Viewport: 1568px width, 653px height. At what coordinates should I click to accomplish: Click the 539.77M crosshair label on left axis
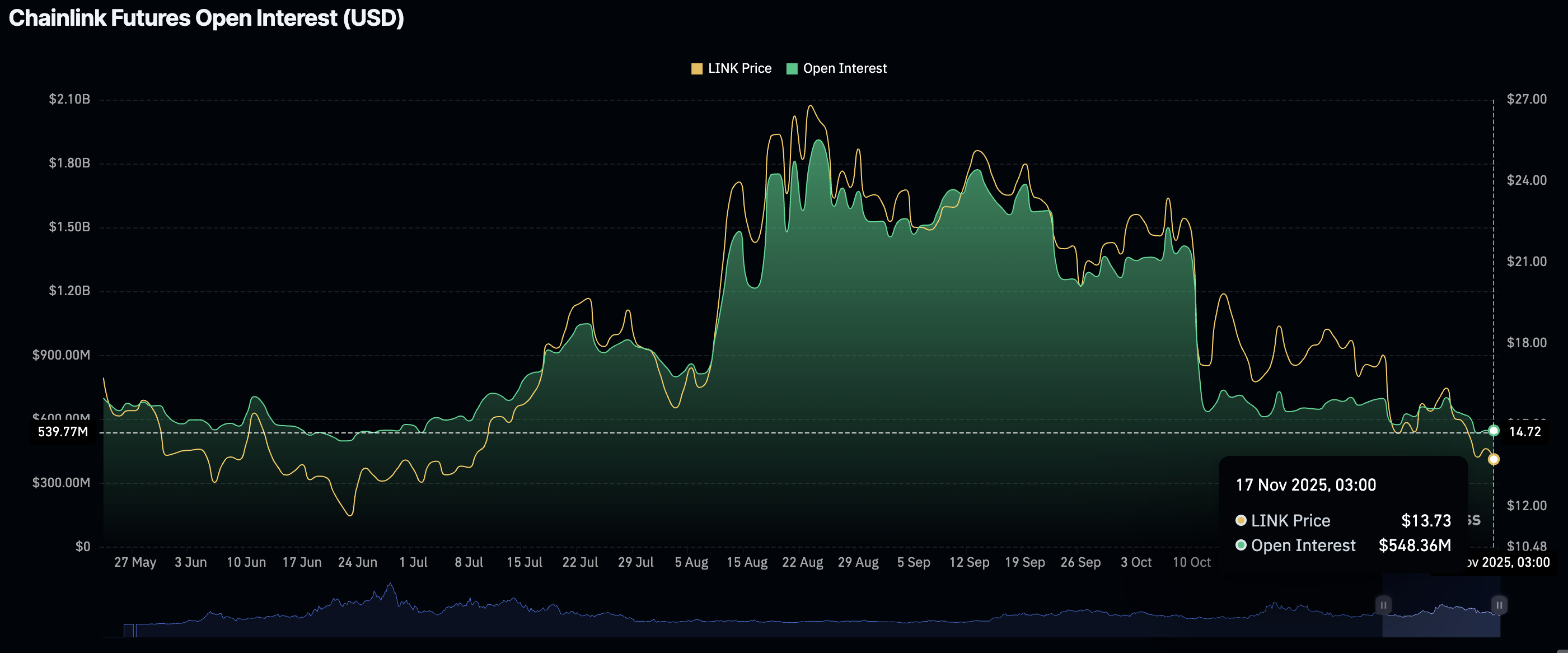point(63,432)
